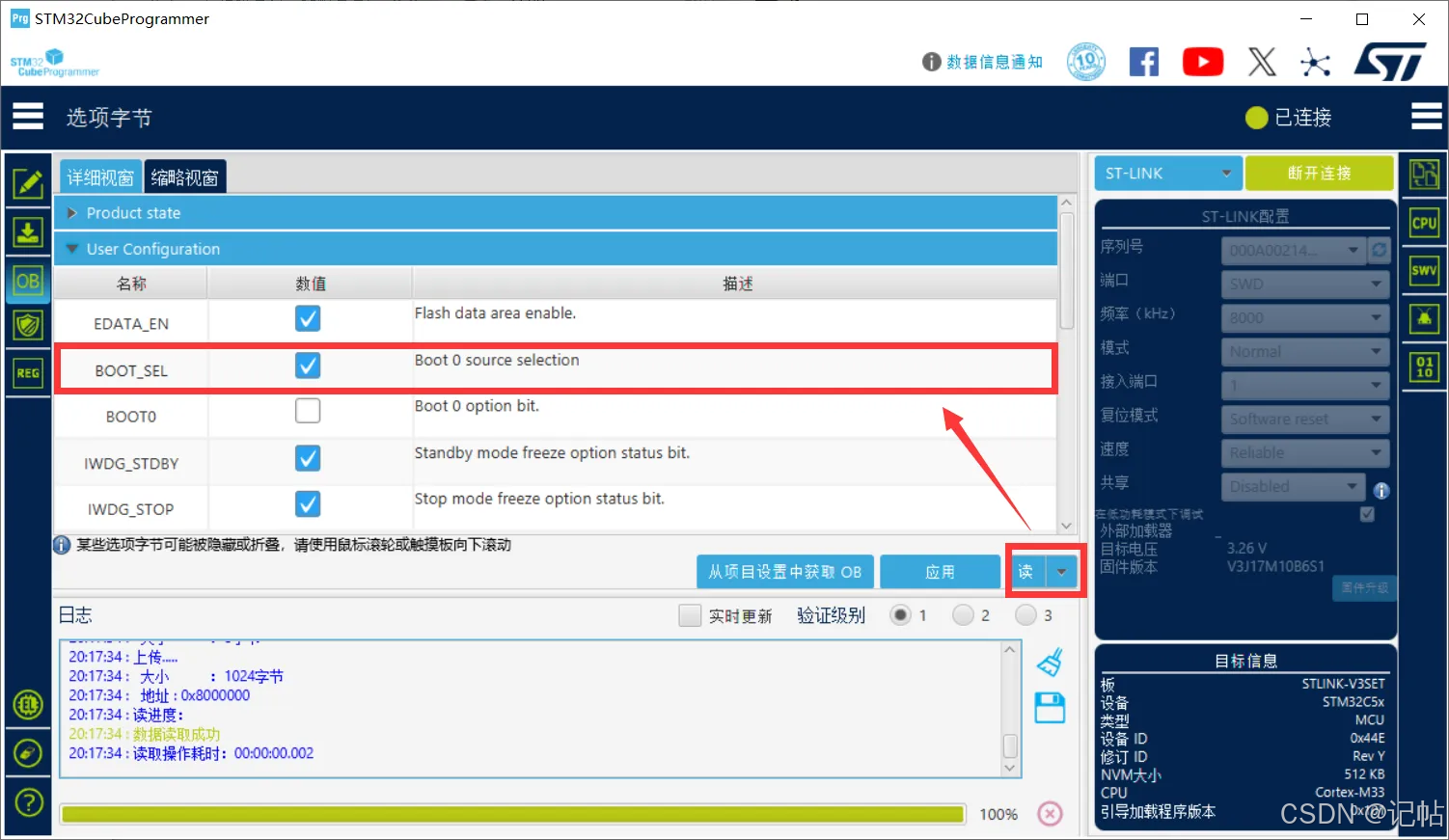The width and height of the screenshot is (1449, 840).
Task: Enable the 实时更新 checkbox
Action: pyautogui.click(x=690, y=615)
